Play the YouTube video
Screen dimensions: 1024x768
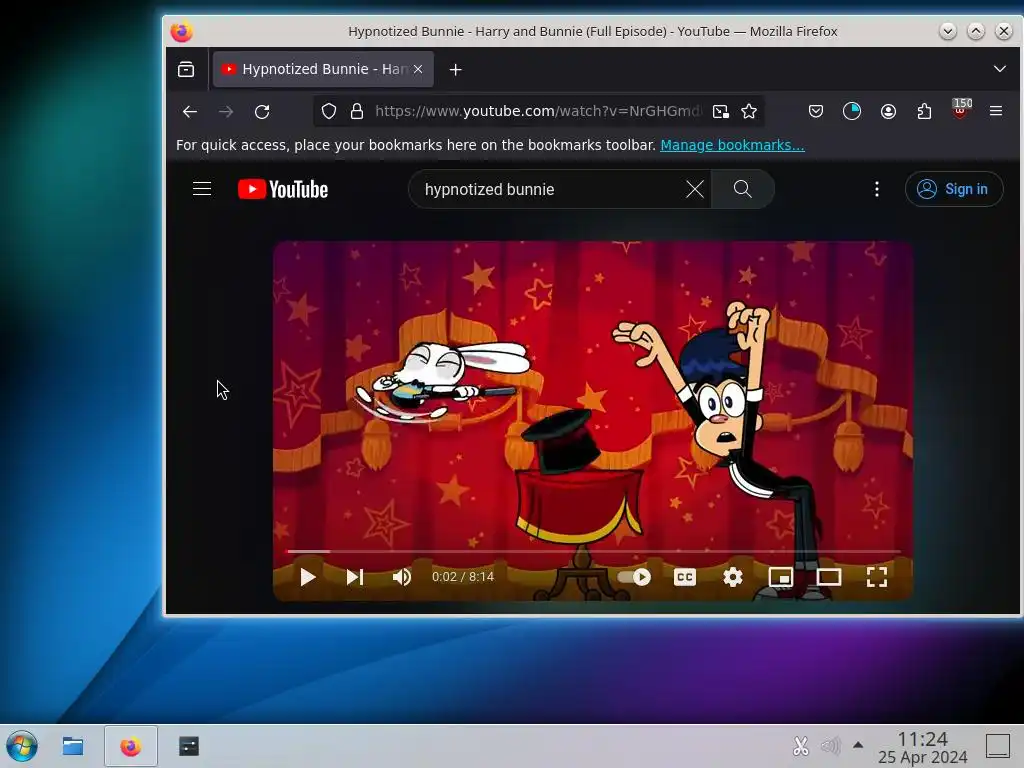[308, 577]
